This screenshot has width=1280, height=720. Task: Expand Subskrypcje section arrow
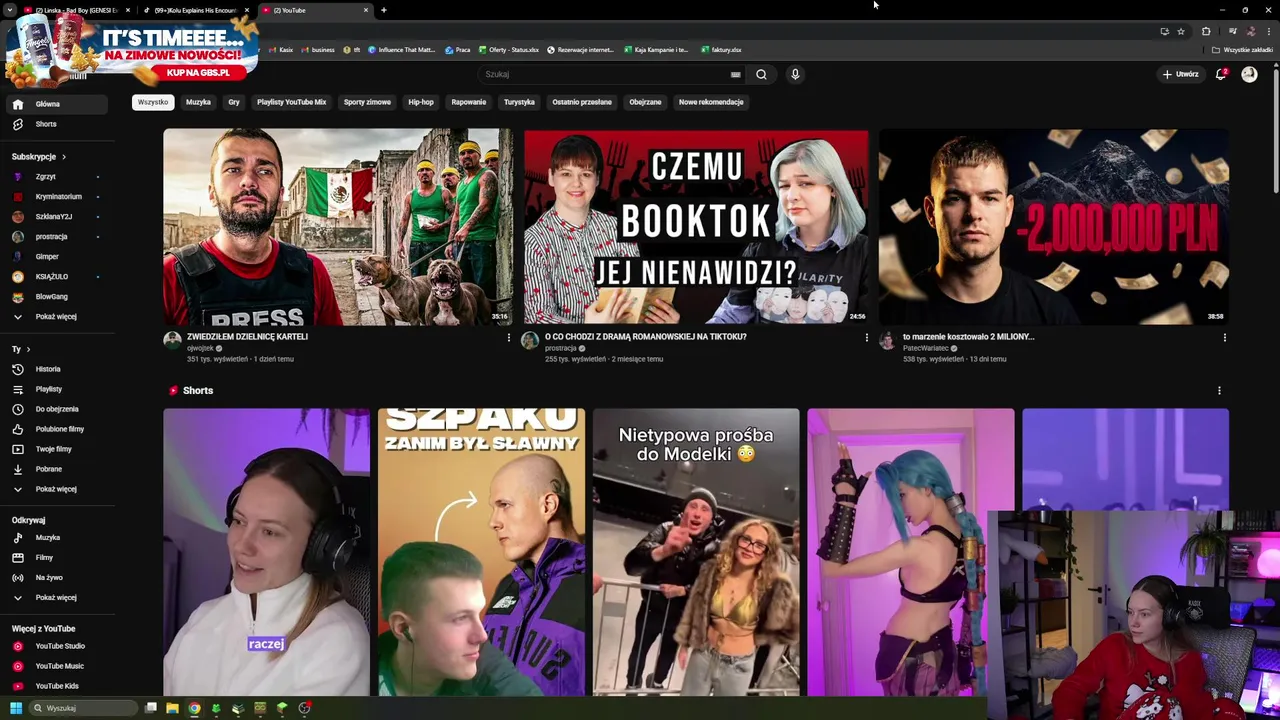64,157
